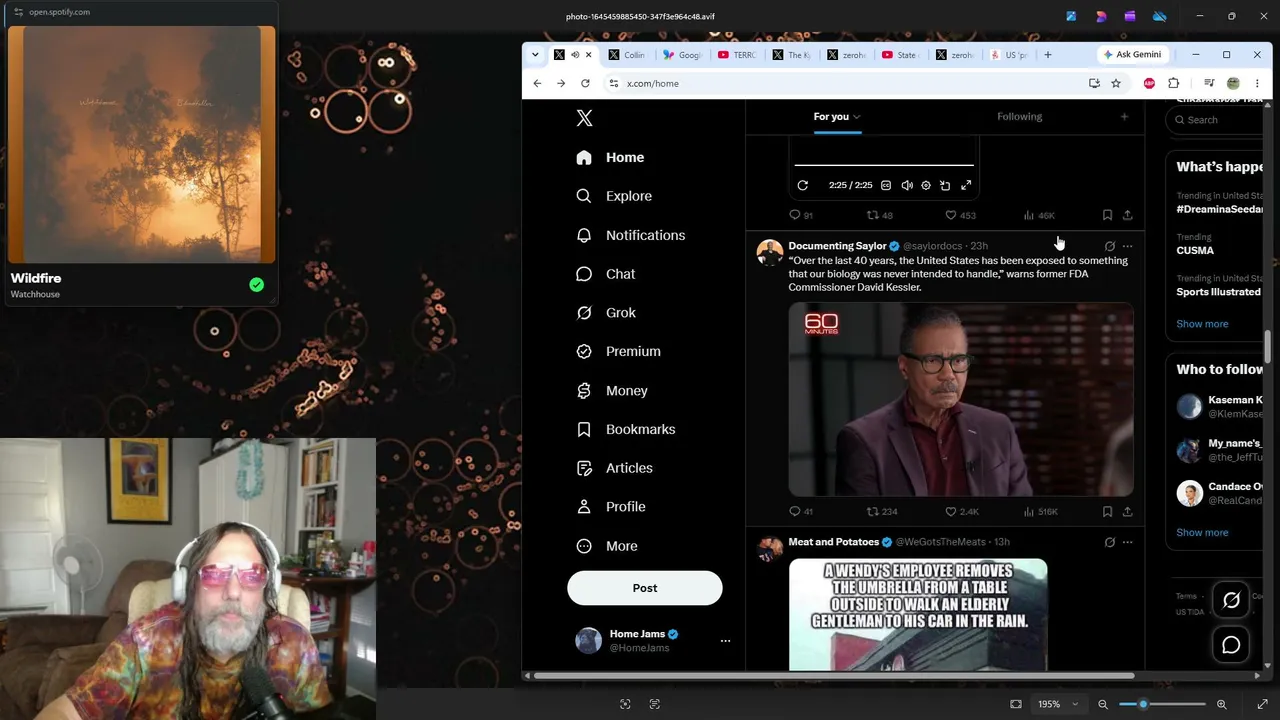Click the Articles icon in sidebar

[584, 468]
